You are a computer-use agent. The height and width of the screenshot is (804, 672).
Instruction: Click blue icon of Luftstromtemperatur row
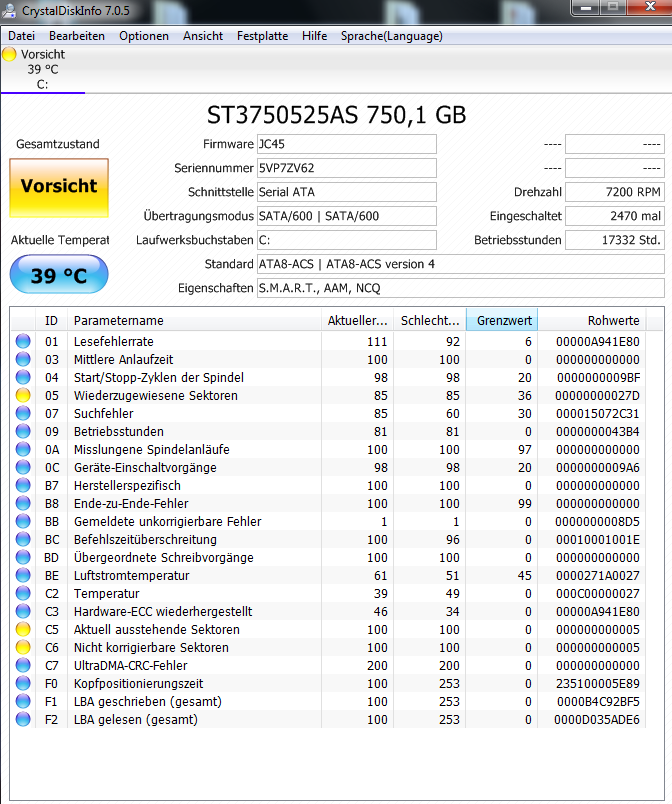click(x=23, y=575)
